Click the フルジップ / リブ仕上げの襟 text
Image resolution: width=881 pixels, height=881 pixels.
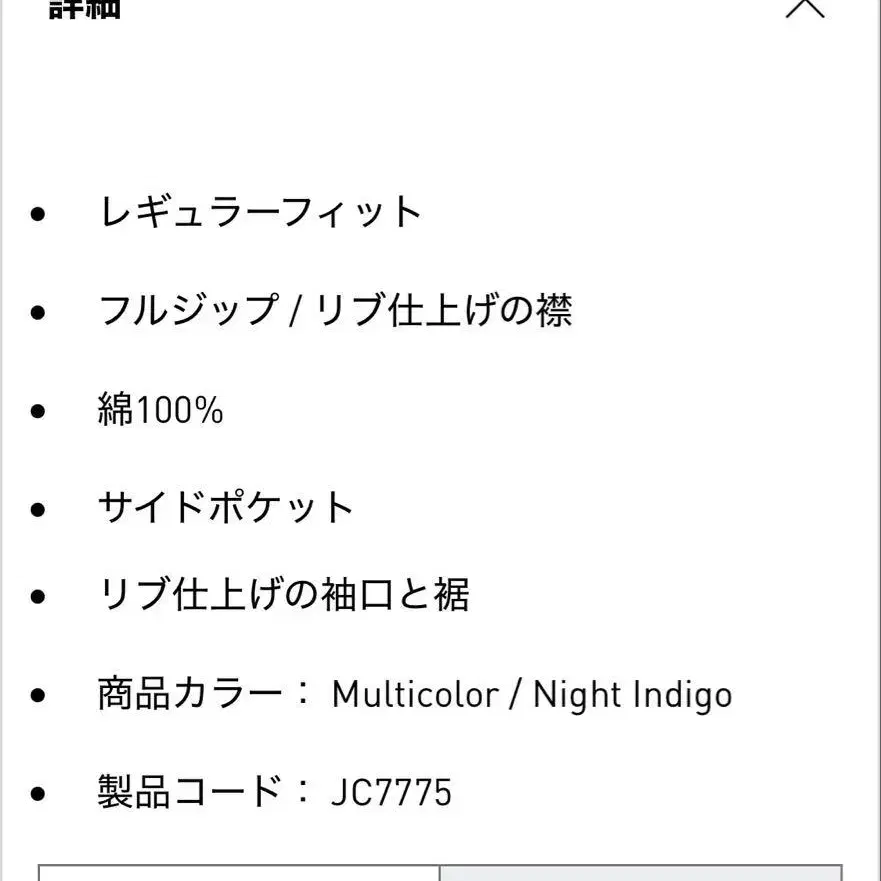click(335, 310)
